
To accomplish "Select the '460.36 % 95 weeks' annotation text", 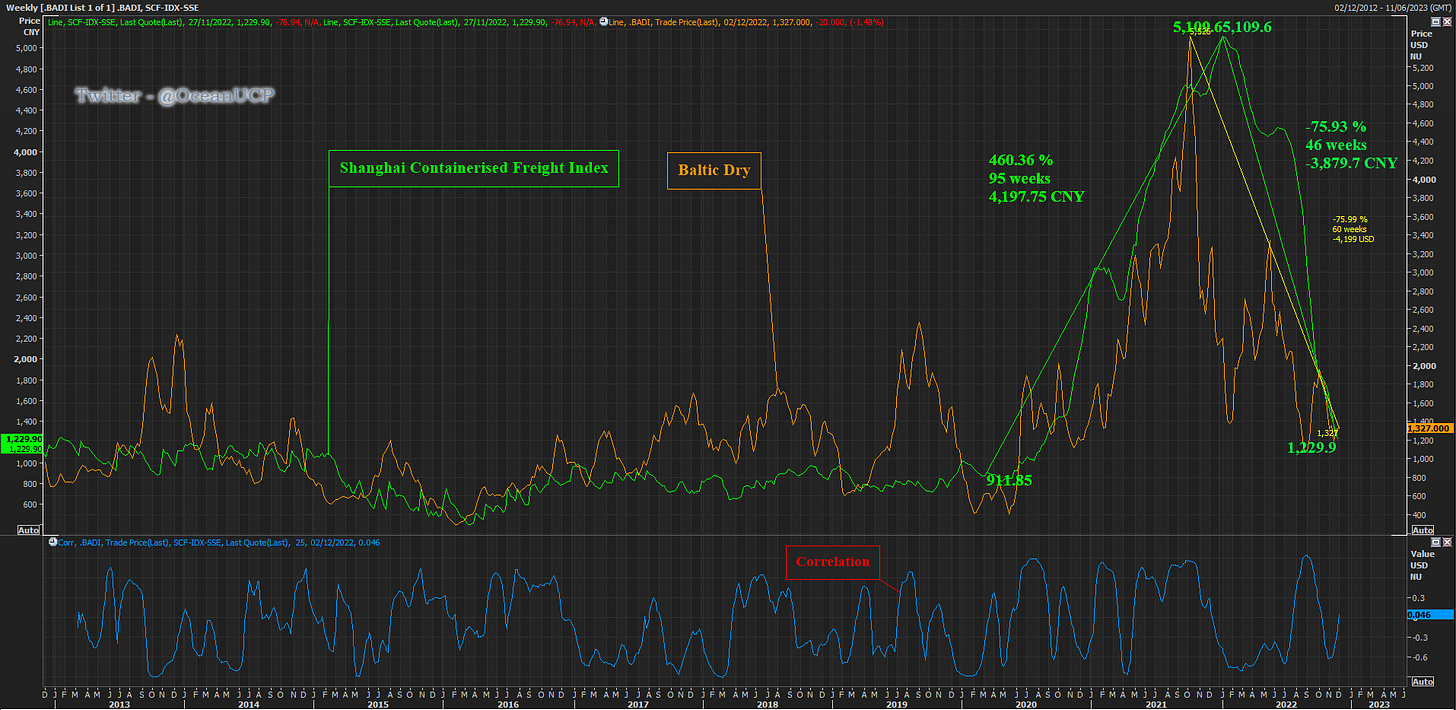I will tap(1036, 178).
